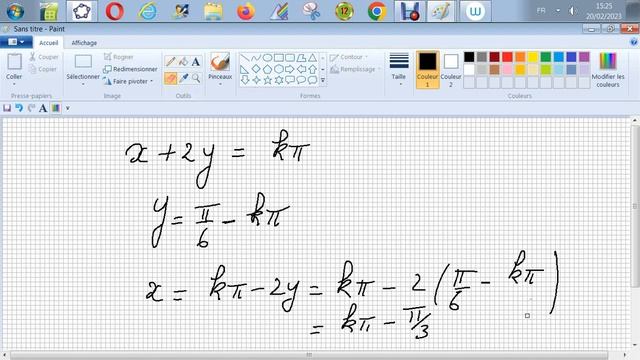Open Firefox from the taskbar
Image resolution: width=640 pixels, height=360 pixels.
(x=246, y=11)
